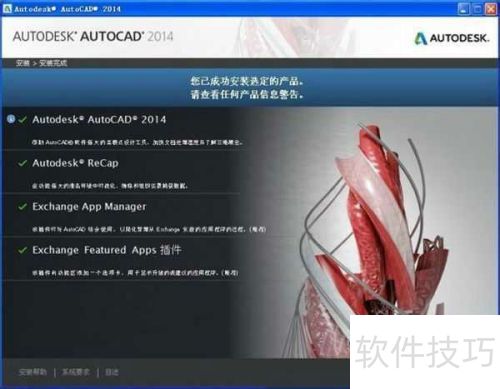Click the description under Exchange App Manager
Image resolution: width=500 pixels, height=389 pixels.
[x=149, y=229]
